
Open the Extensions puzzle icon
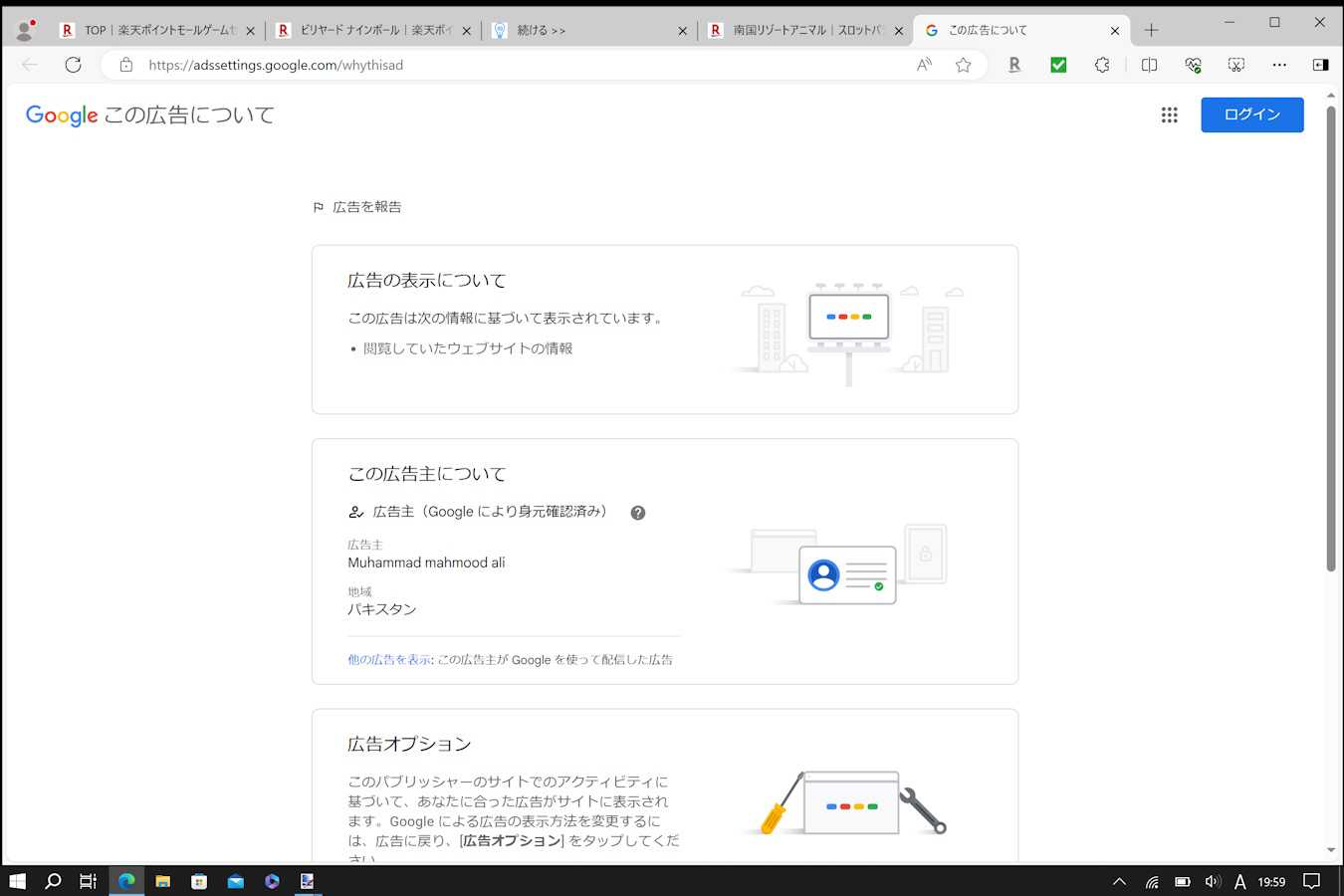(x=1102, y=65)
